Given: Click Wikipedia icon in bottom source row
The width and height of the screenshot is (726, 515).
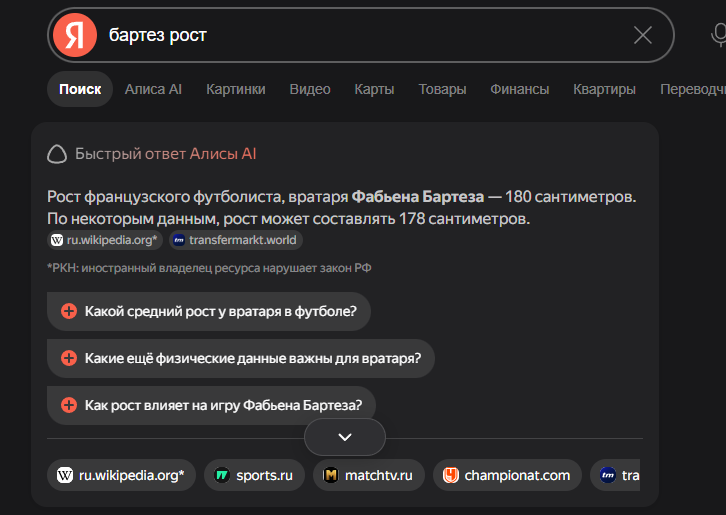Looking at the screenshot, I should (65, 475).
